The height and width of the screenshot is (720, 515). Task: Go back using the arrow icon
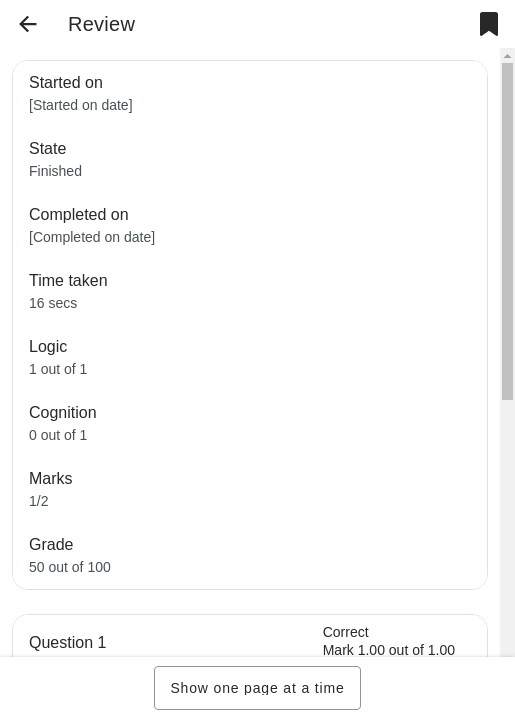[x=28, y=24]
